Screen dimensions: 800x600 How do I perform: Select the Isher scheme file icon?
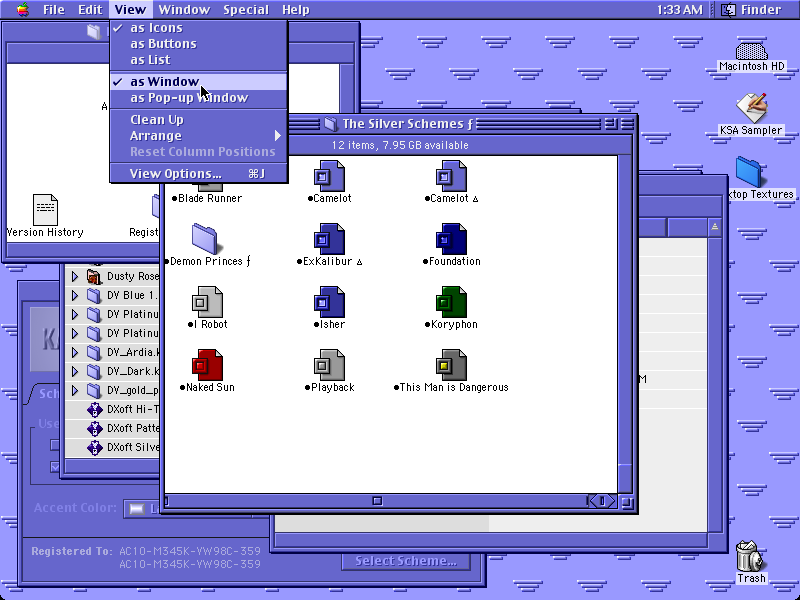coord(329,302)
